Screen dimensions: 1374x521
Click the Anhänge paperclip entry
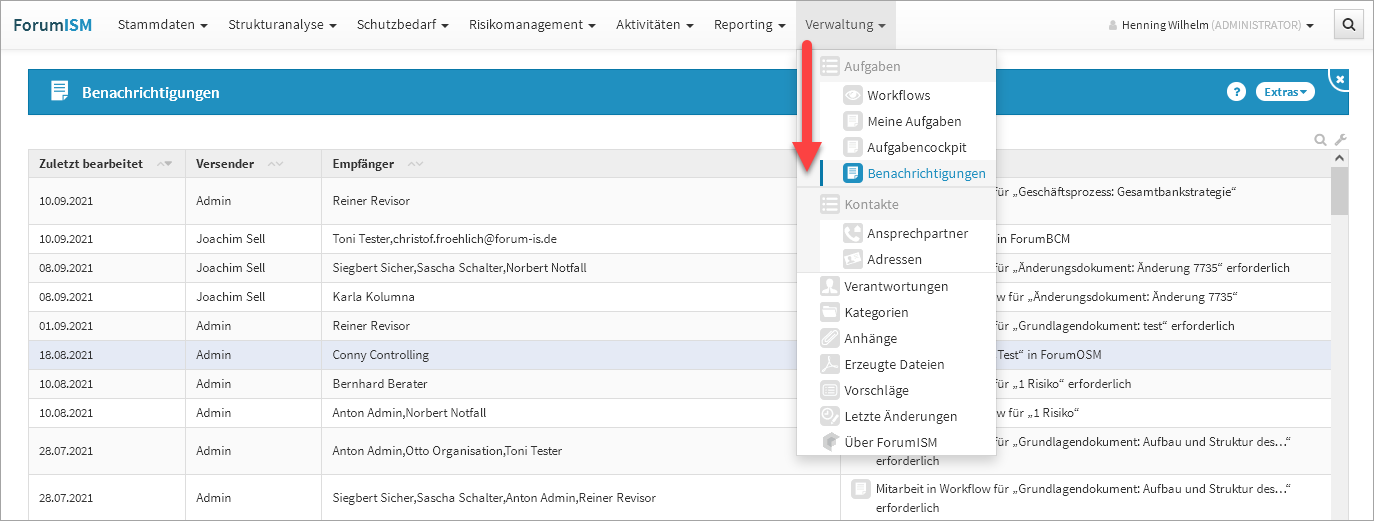tap(870, 339)
